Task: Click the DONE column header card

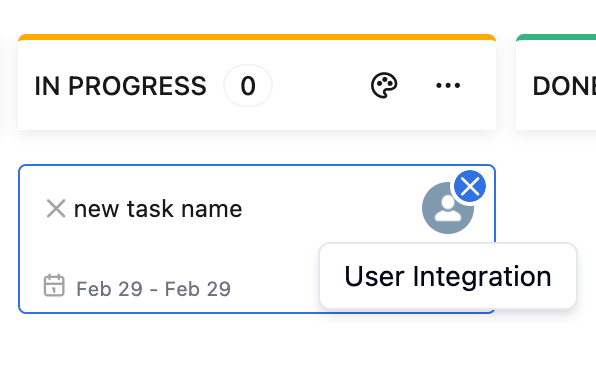Action: (556, 82)
